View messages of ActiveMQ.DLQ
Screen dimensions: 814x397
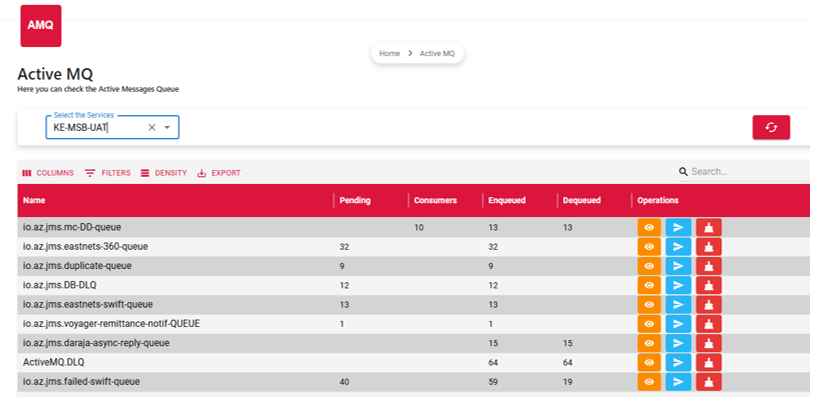[649, 363]
